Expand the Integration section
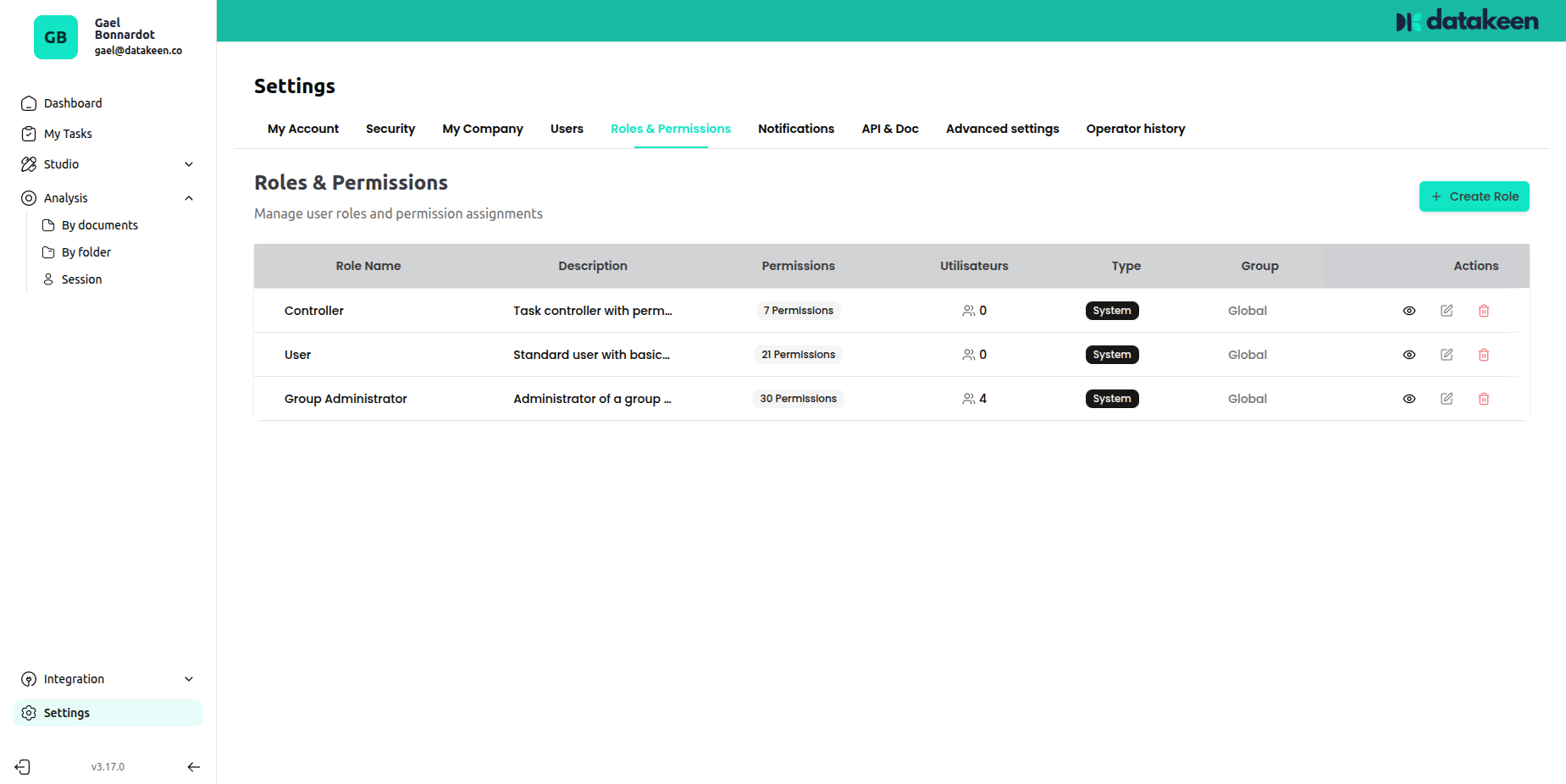 click(188, 678)
